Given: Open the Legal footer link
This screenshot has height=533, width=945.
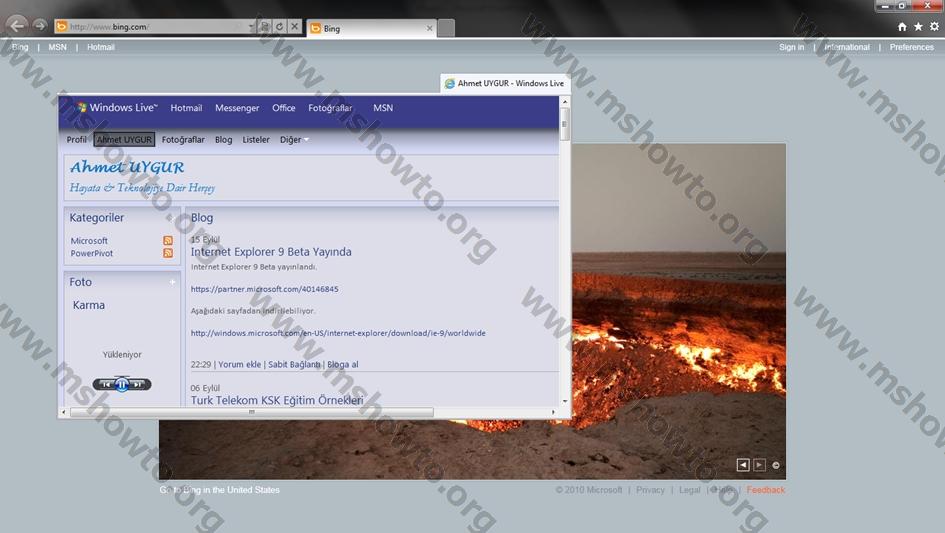Looking at the screenshot, I should click(689, 490).
